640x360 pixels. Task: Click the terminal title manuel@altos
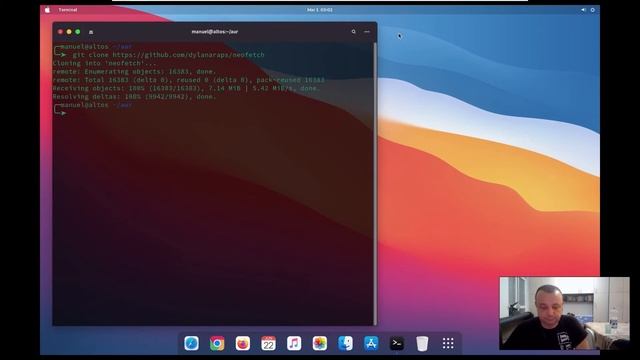(x=215, y=31)
